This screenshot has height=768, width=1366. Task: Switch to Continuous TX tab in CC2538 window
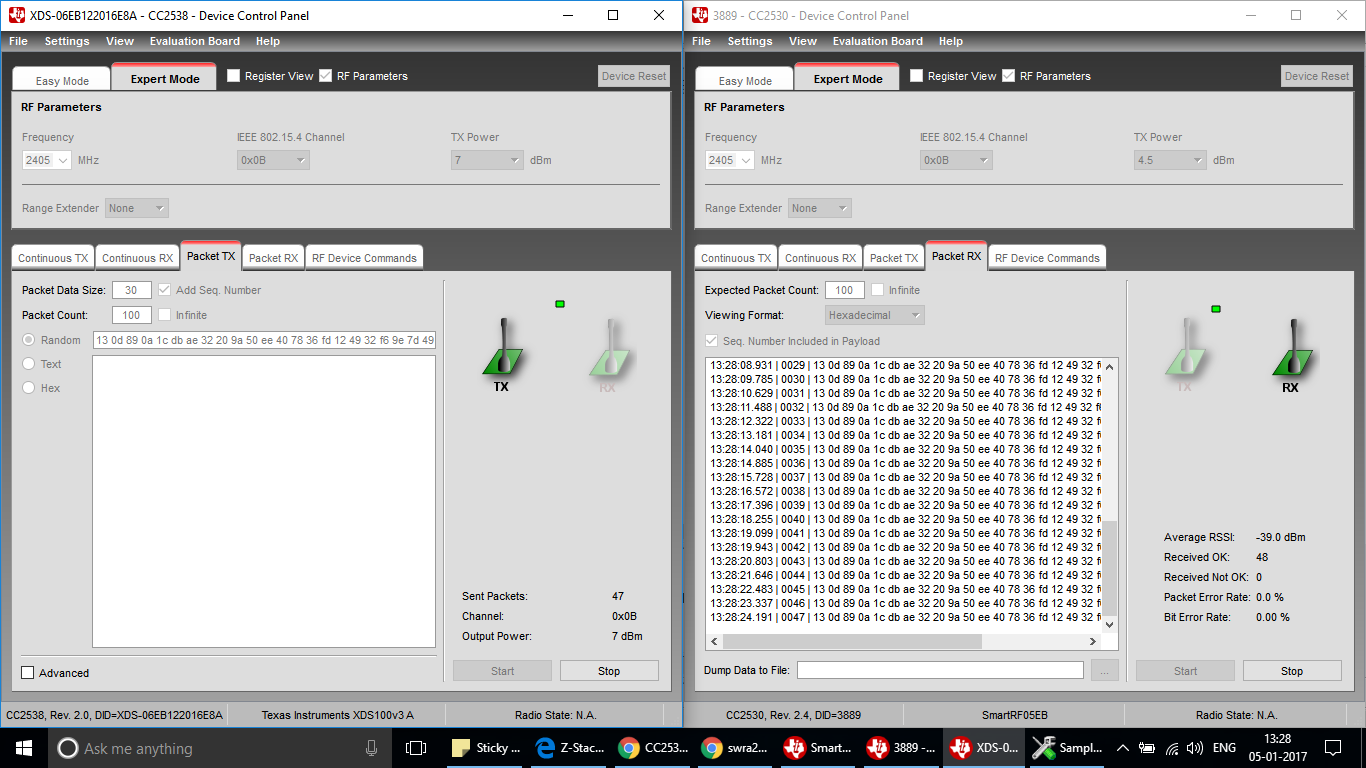(53, 258)
